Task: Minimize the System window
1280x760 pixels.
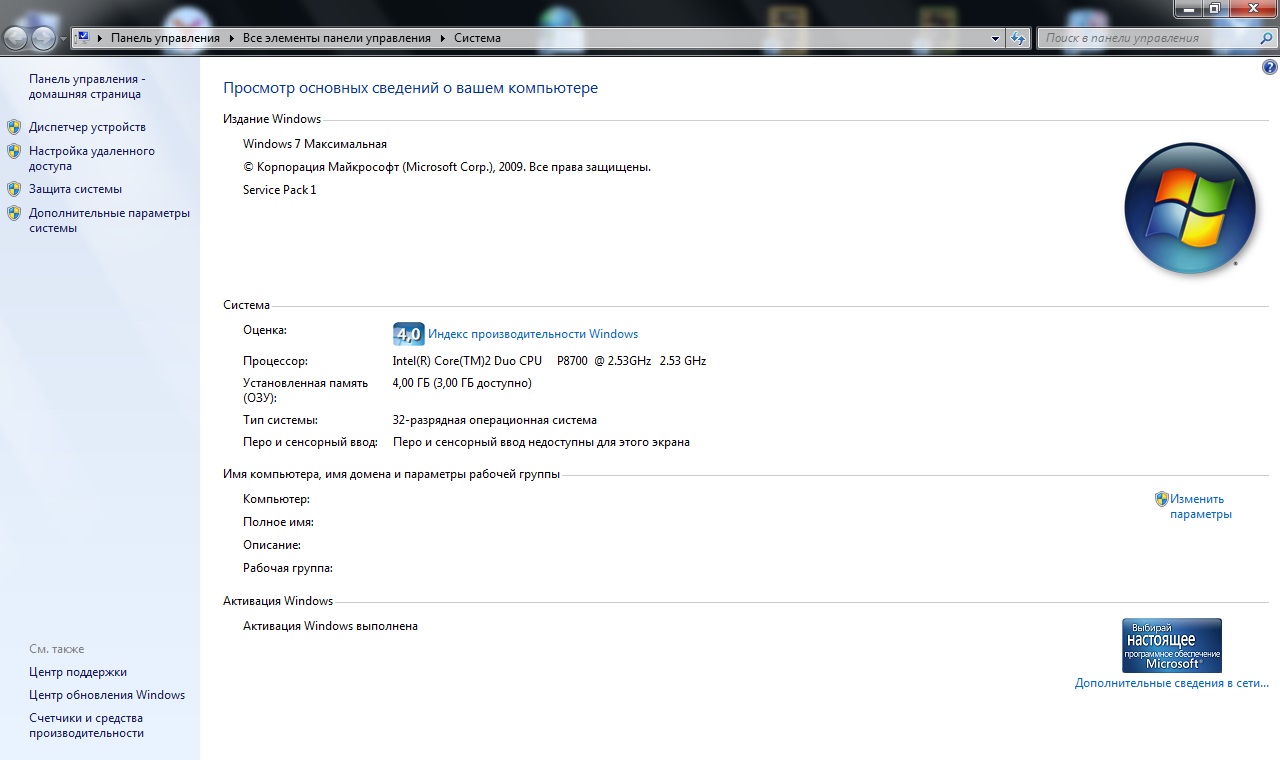Action: click(x=1188, y=8)
